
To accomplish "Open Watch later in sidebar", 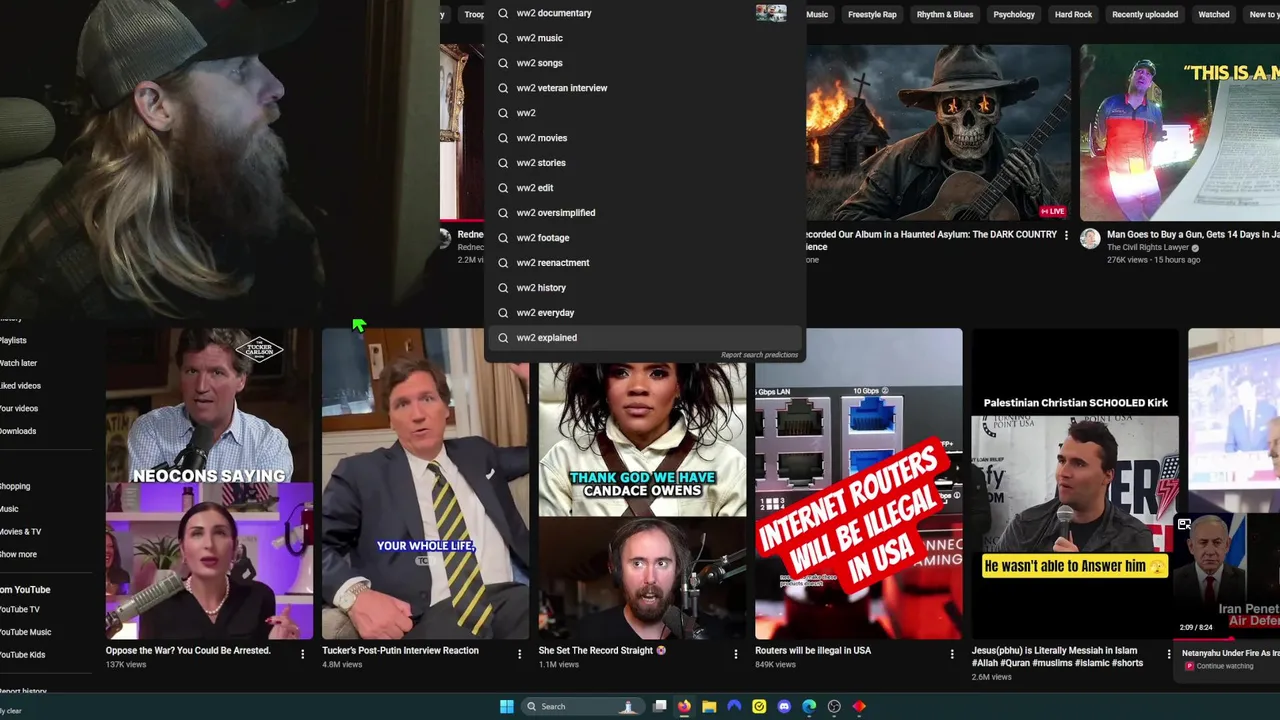I will click(18, 363).
